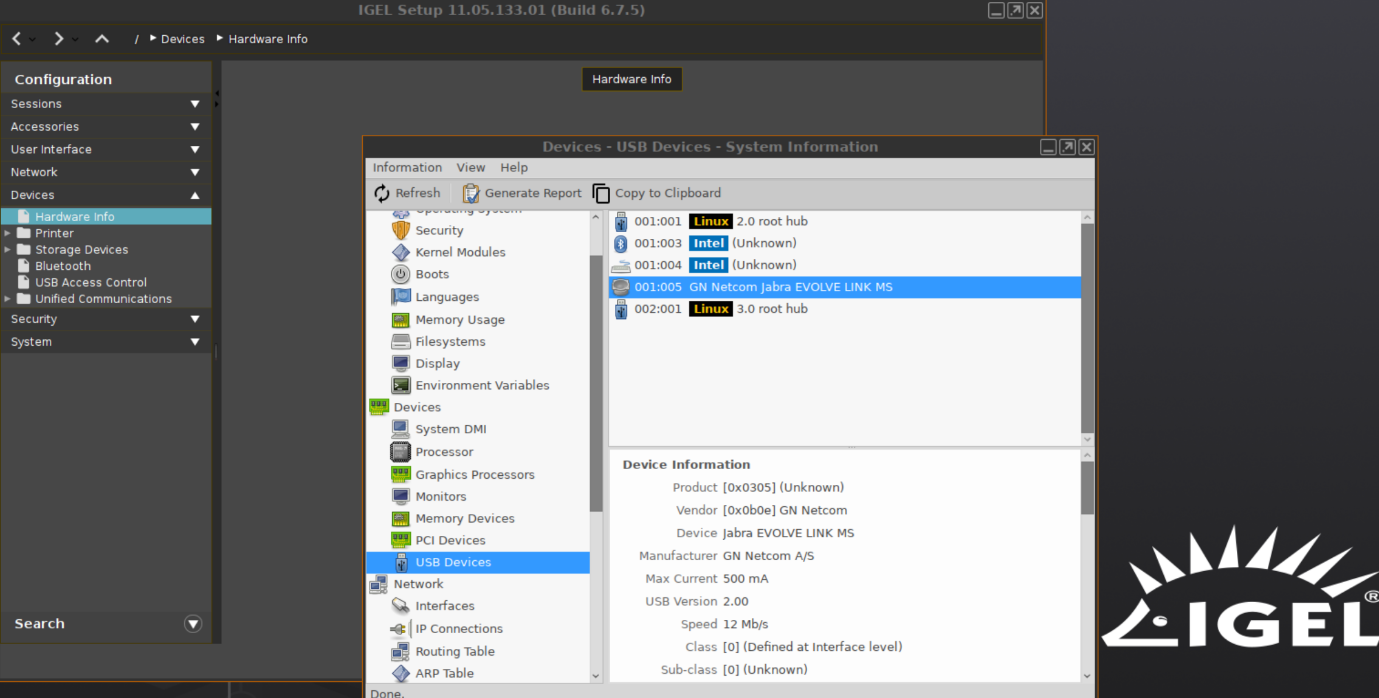Image resolution: width=1379 pixels, height=698 pixels.
Task: Go back with IGEL Setup back arrow
Action: click(17, 39)
